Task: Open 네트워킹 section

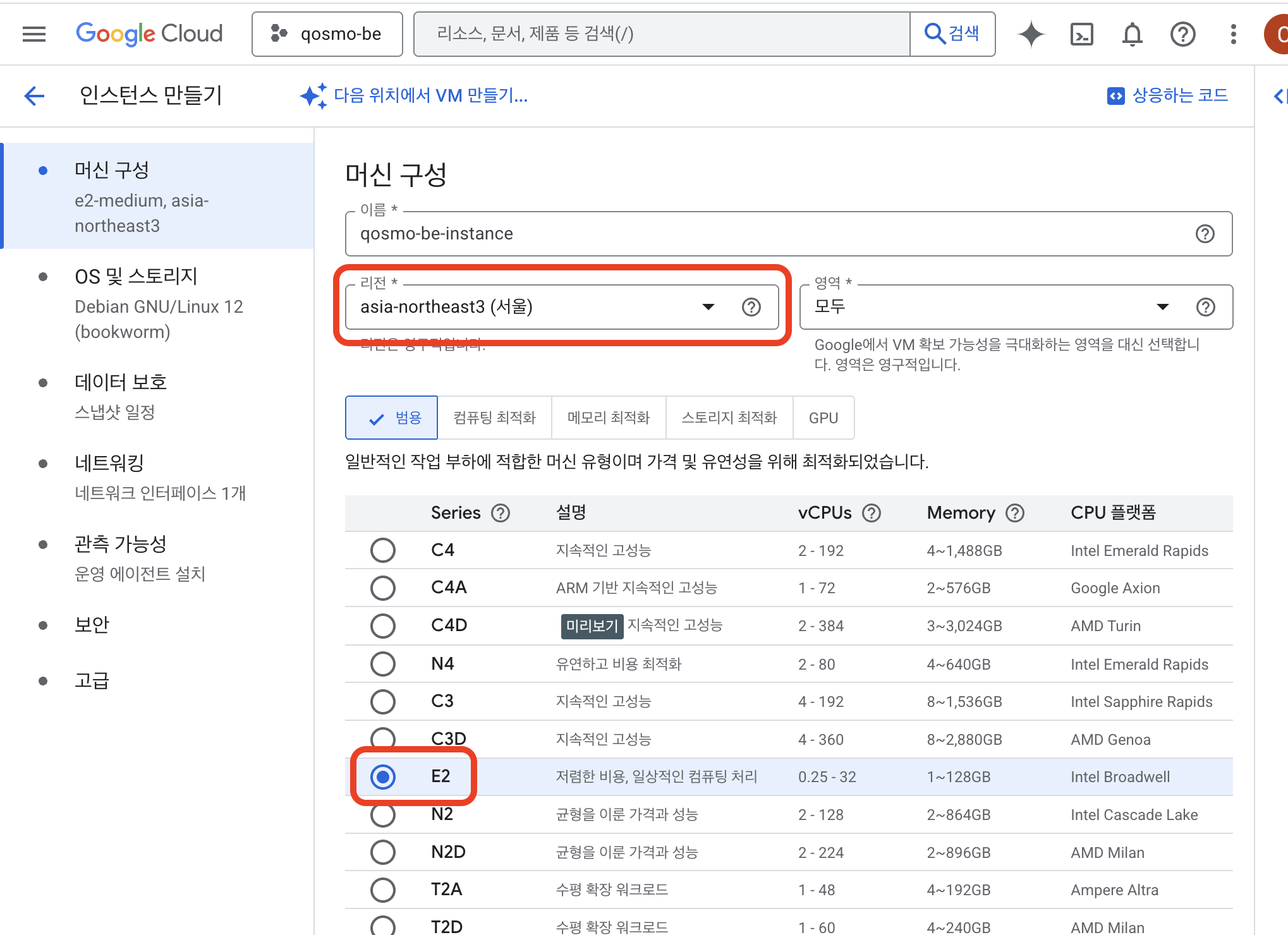Action: pyautogui.click(x=158, y=478)
